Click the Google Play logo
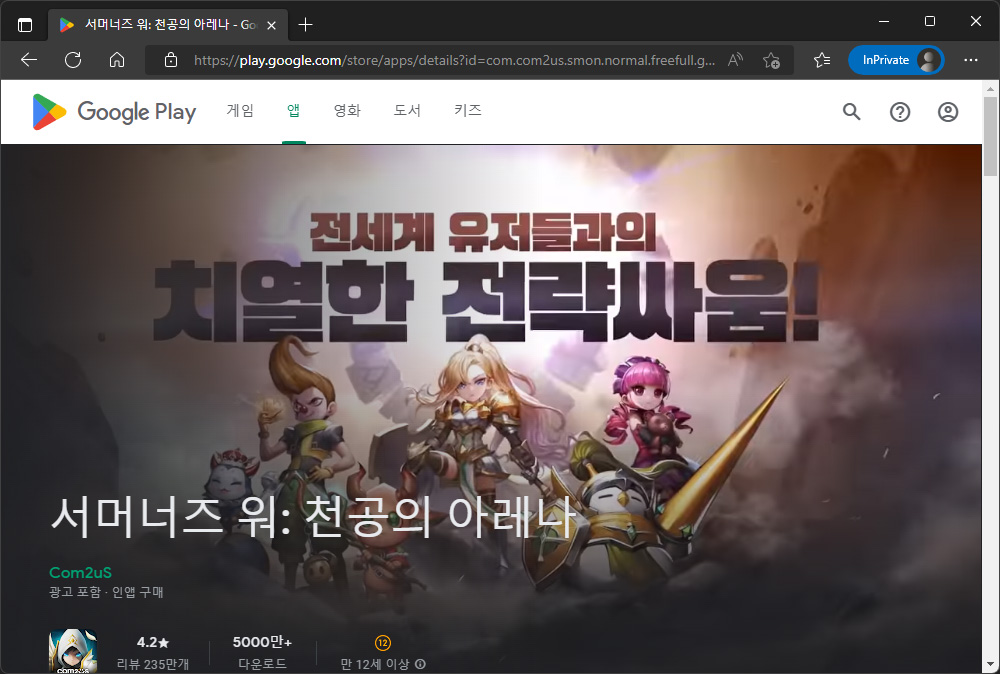The image size is (1000, 674). pos(115,112)
